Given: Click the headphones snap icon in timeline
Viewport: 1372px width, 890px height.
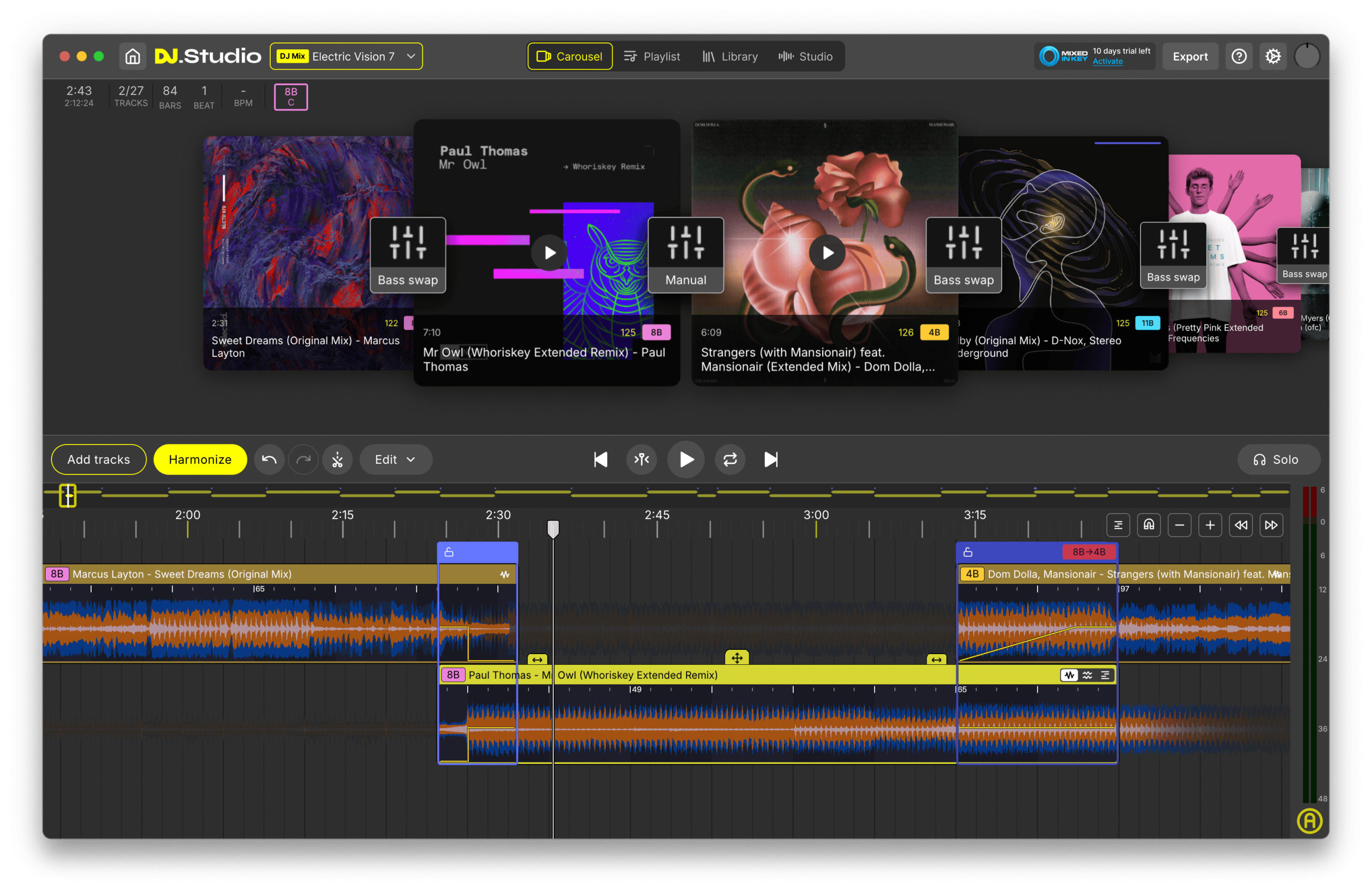Looking at the screenshot, I should (1149, 525).
